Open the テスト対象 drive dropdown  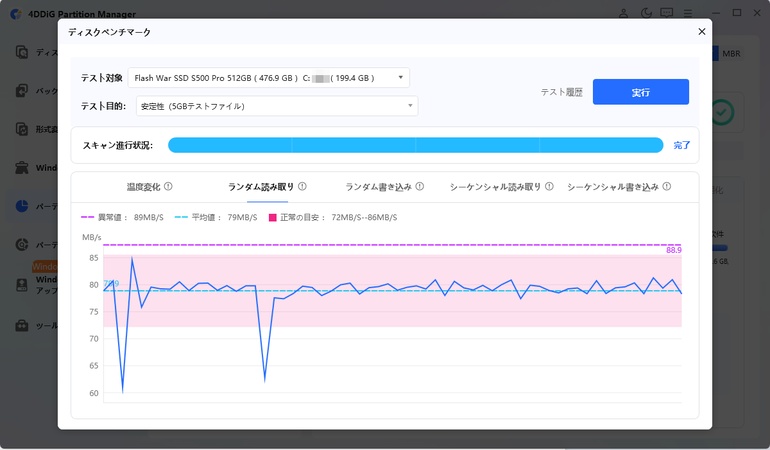coord(269,78)
